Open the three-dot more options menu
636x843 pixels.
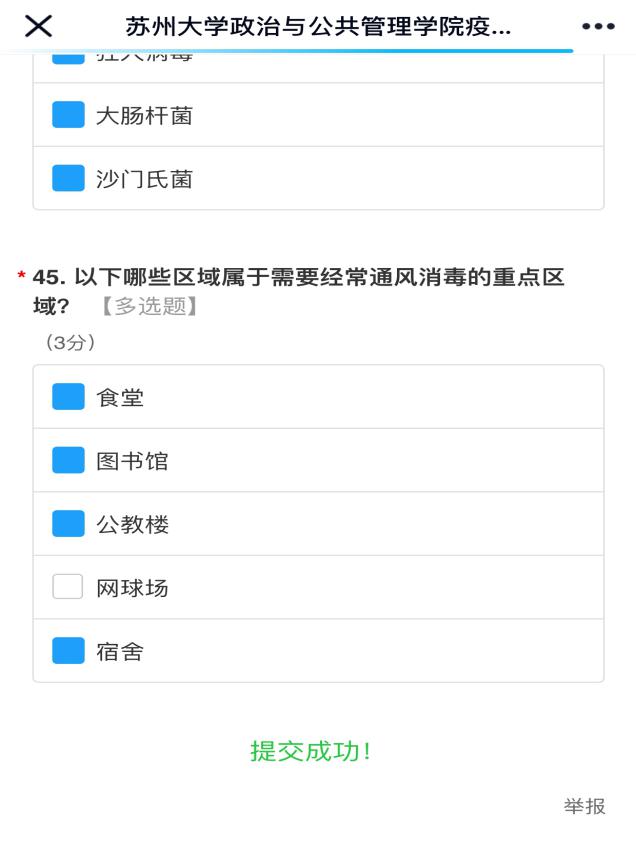tap(598, 27)
